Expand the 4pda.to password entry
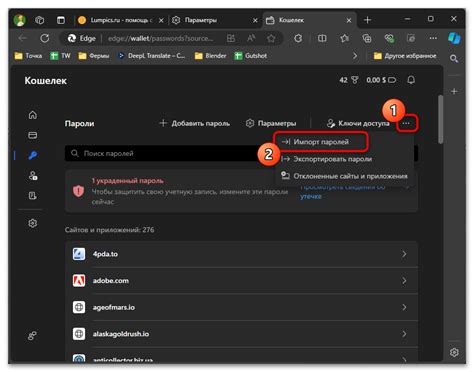 pyautogui.click(x=242, y=254)
